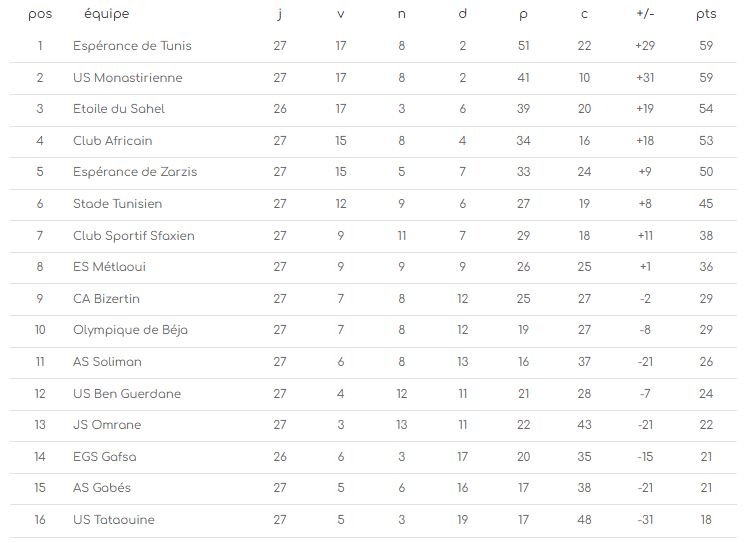Click the "équipe" column header
The image size is (754, 543).
107,14
